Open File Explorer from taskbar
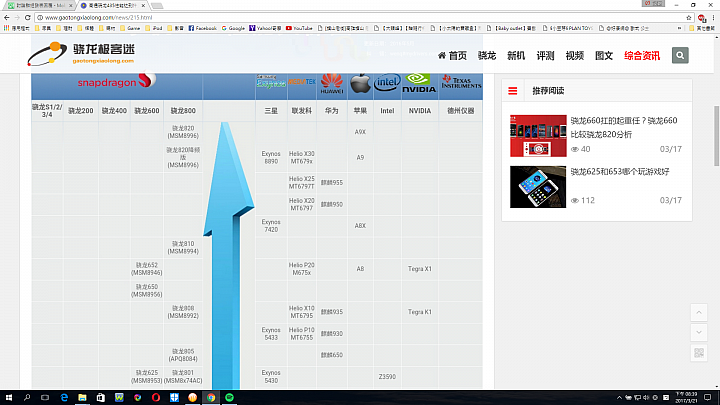This screenshot has height=405, width=720. point(82,398)
